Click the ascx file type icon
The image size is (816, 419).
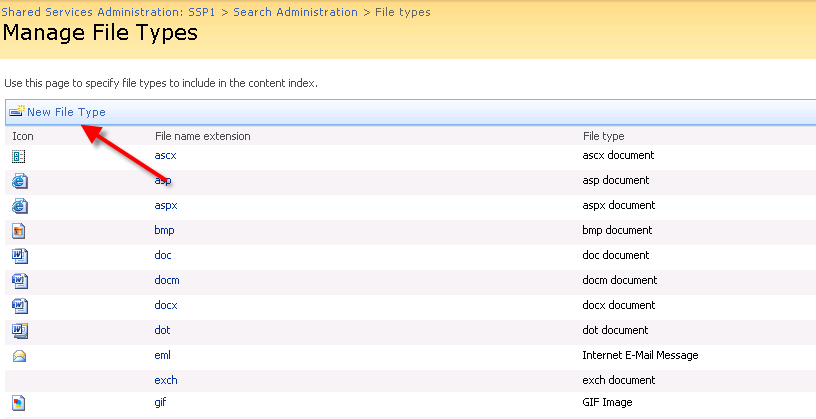click(x=19, y=156)
